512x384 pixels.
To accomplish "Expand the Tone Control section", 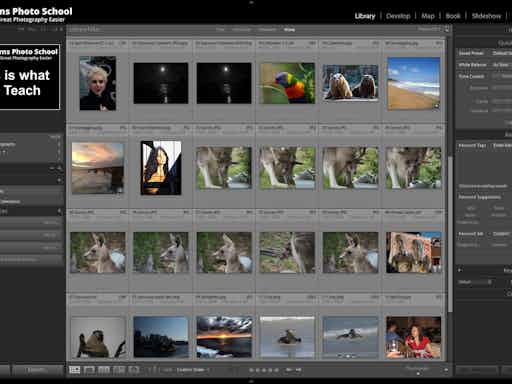I will [471, 76].
